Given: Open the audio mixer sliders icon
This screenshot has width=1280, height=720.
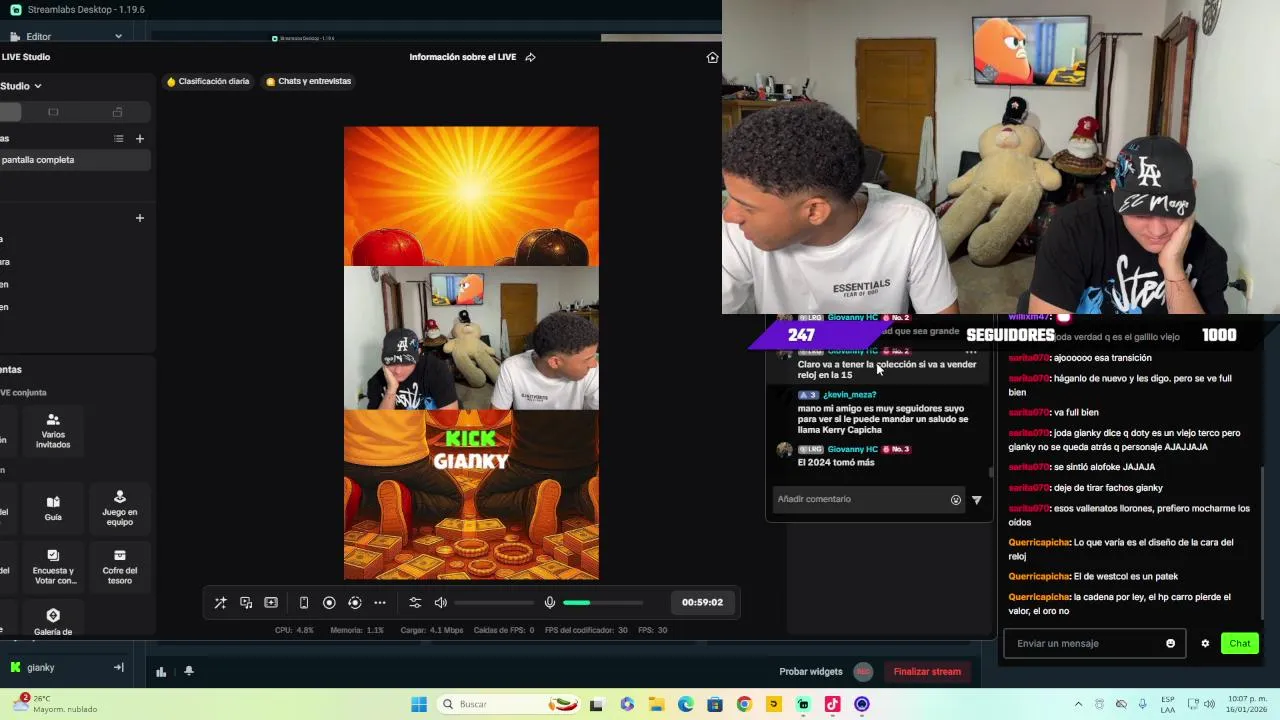Looking at the screenshot, I should [415, 603].
